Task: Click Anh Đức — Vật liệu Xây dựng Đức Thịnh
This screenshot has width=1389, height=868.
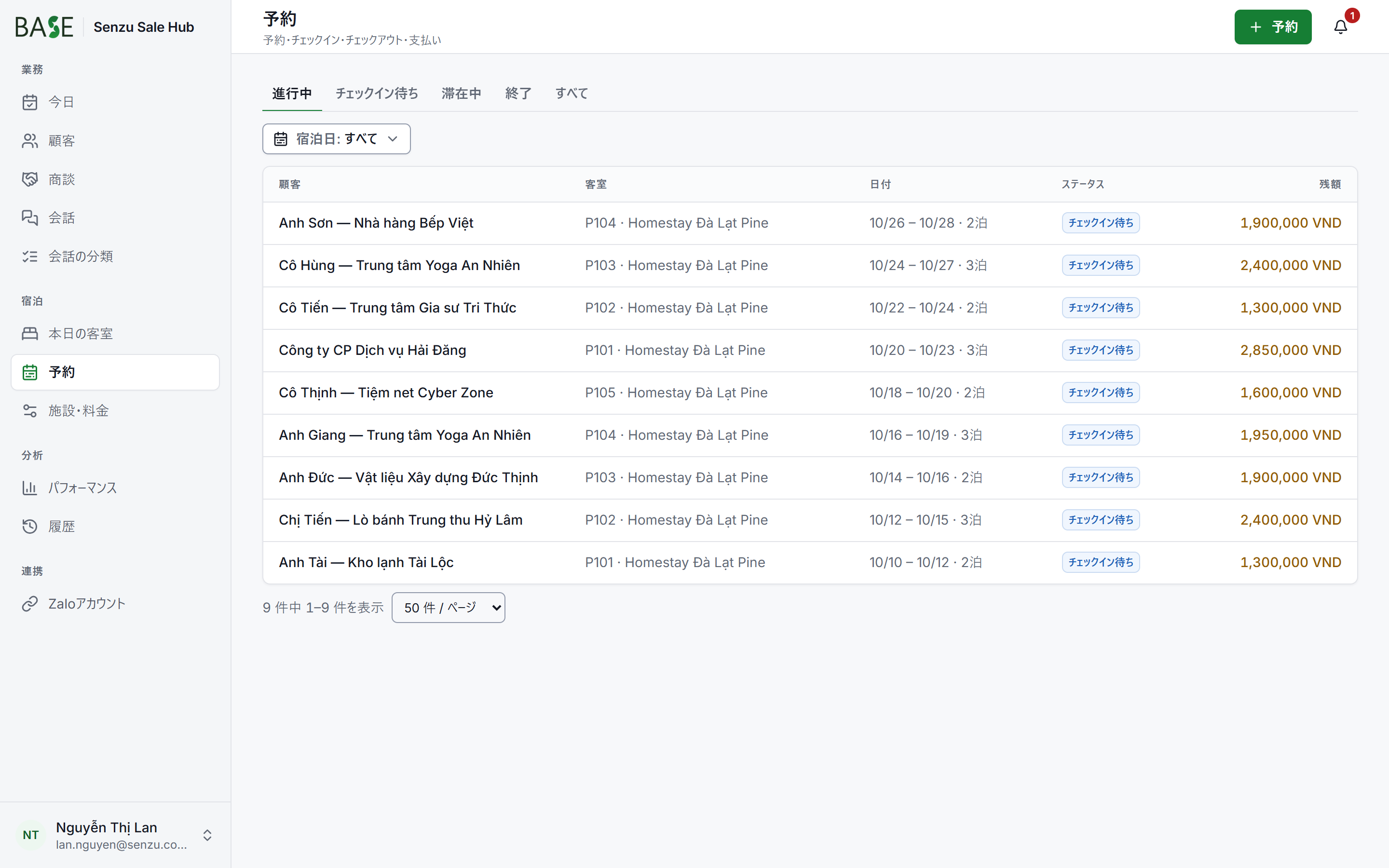Action: coord(810,477)
